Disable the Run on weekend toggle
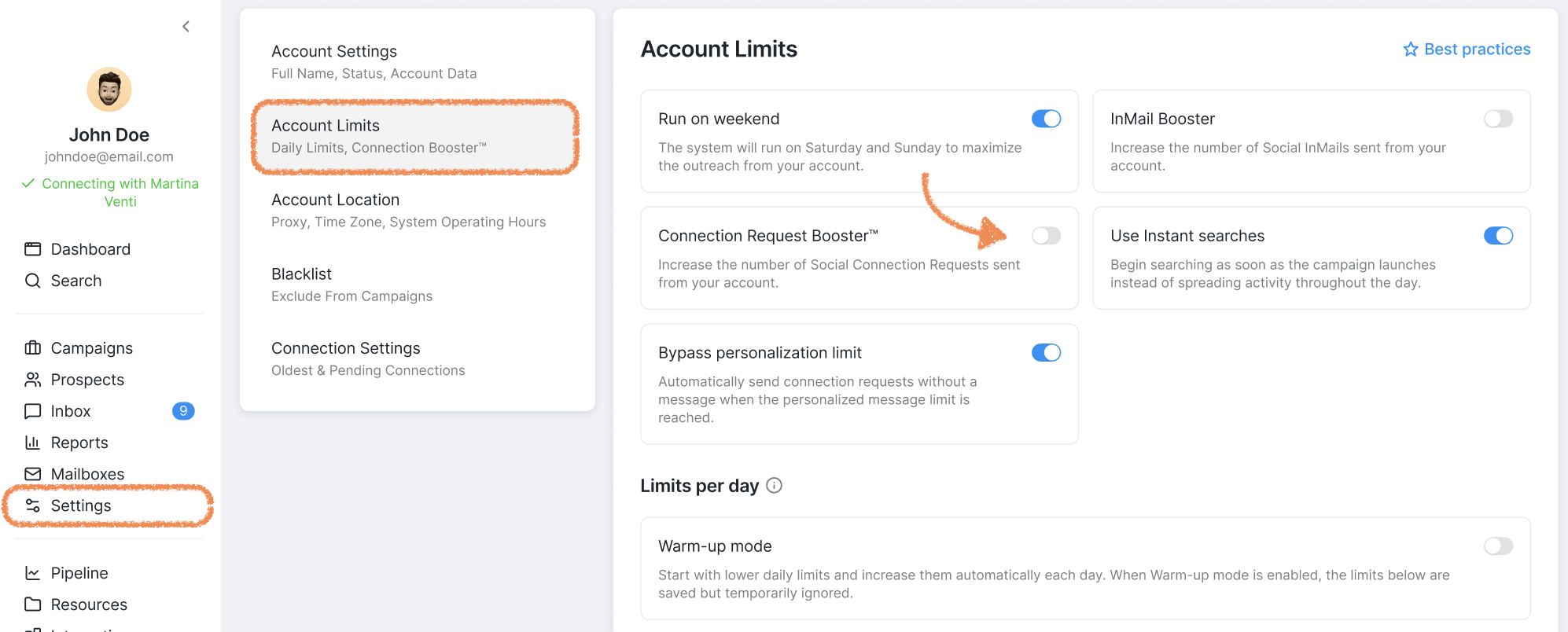The height and width of the screenshot is (632, 1568). (x=1046, y=119)
